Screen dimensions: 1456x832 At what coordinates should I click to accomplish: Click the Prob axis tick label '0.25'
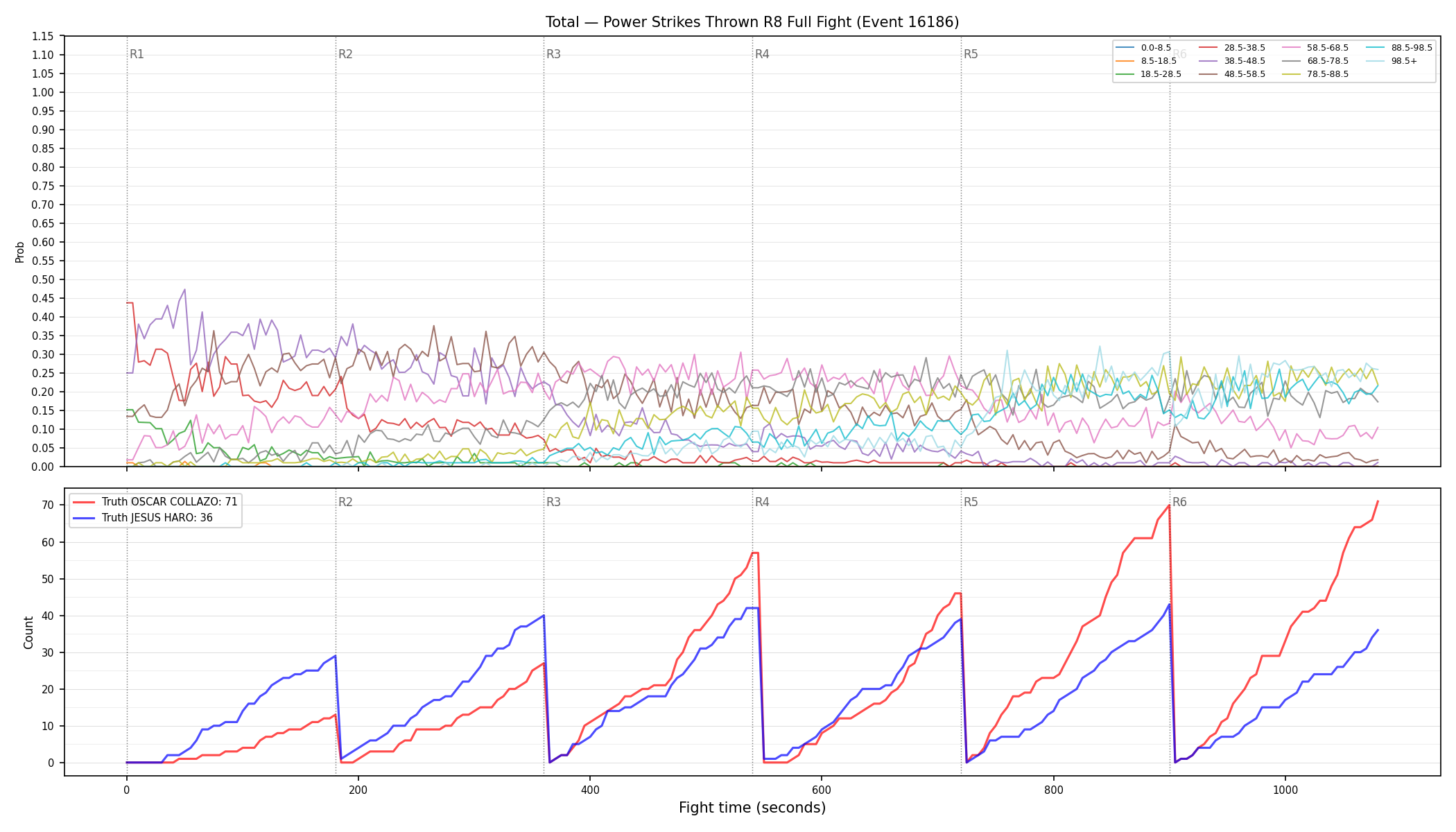point(43,373)
